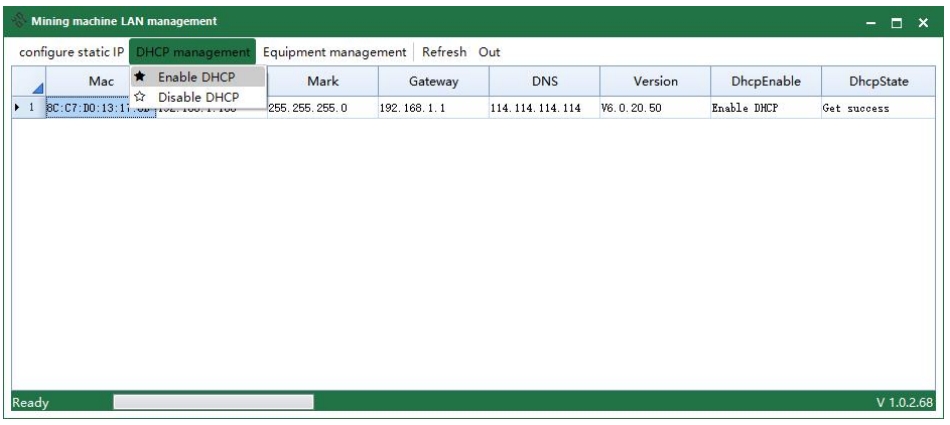Sort by the Version column header
950x425 pixels.
(655, 82)
